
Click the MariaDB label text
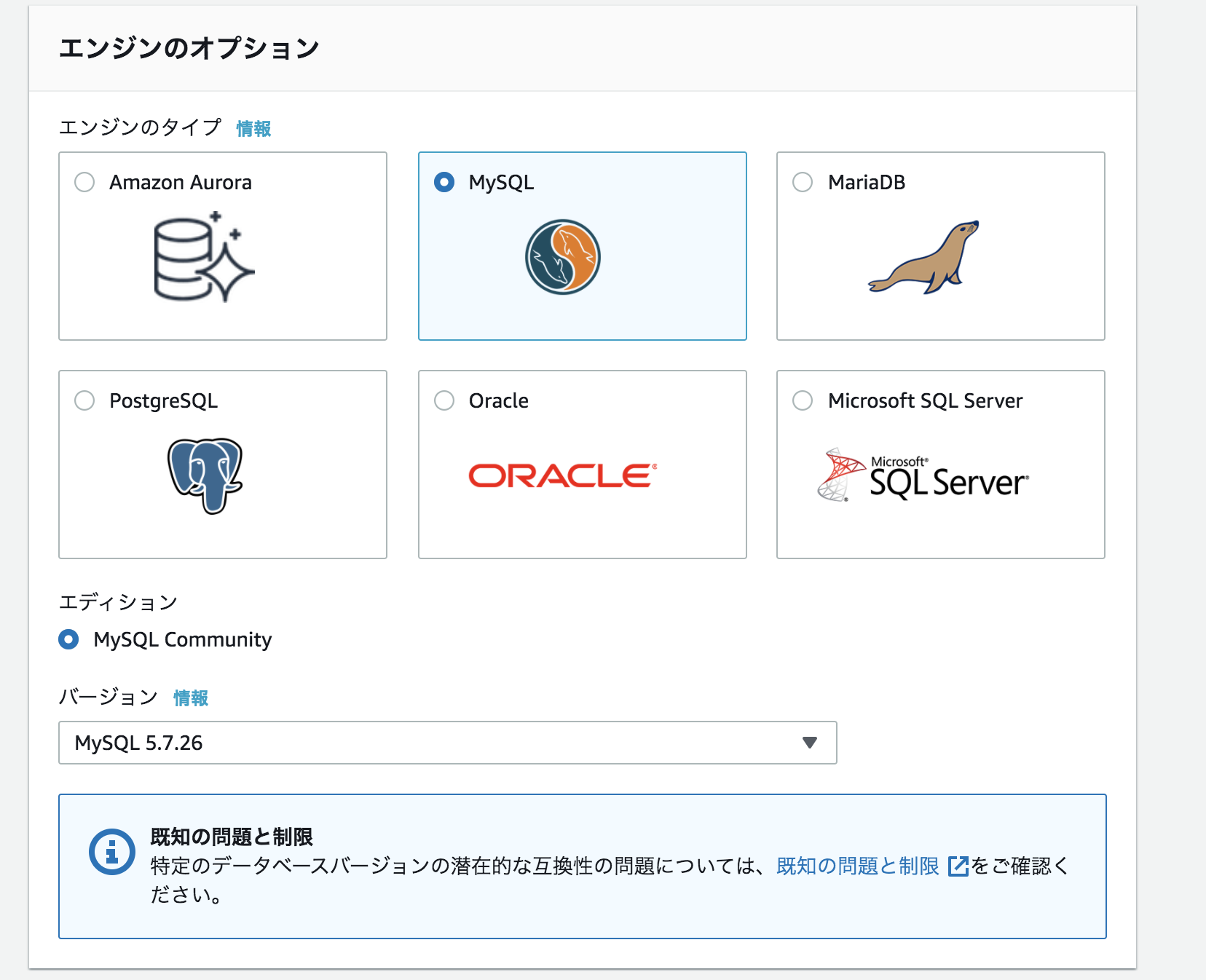[x=867, y=182]
